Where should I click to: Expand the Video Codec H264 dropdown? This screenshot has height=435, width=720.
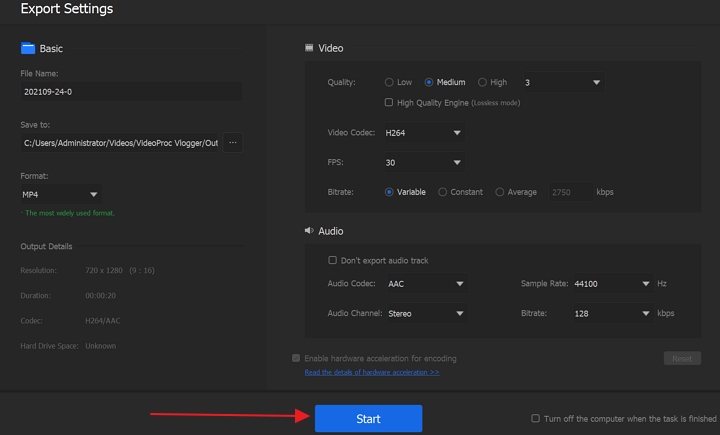click(x=425, y=133)
